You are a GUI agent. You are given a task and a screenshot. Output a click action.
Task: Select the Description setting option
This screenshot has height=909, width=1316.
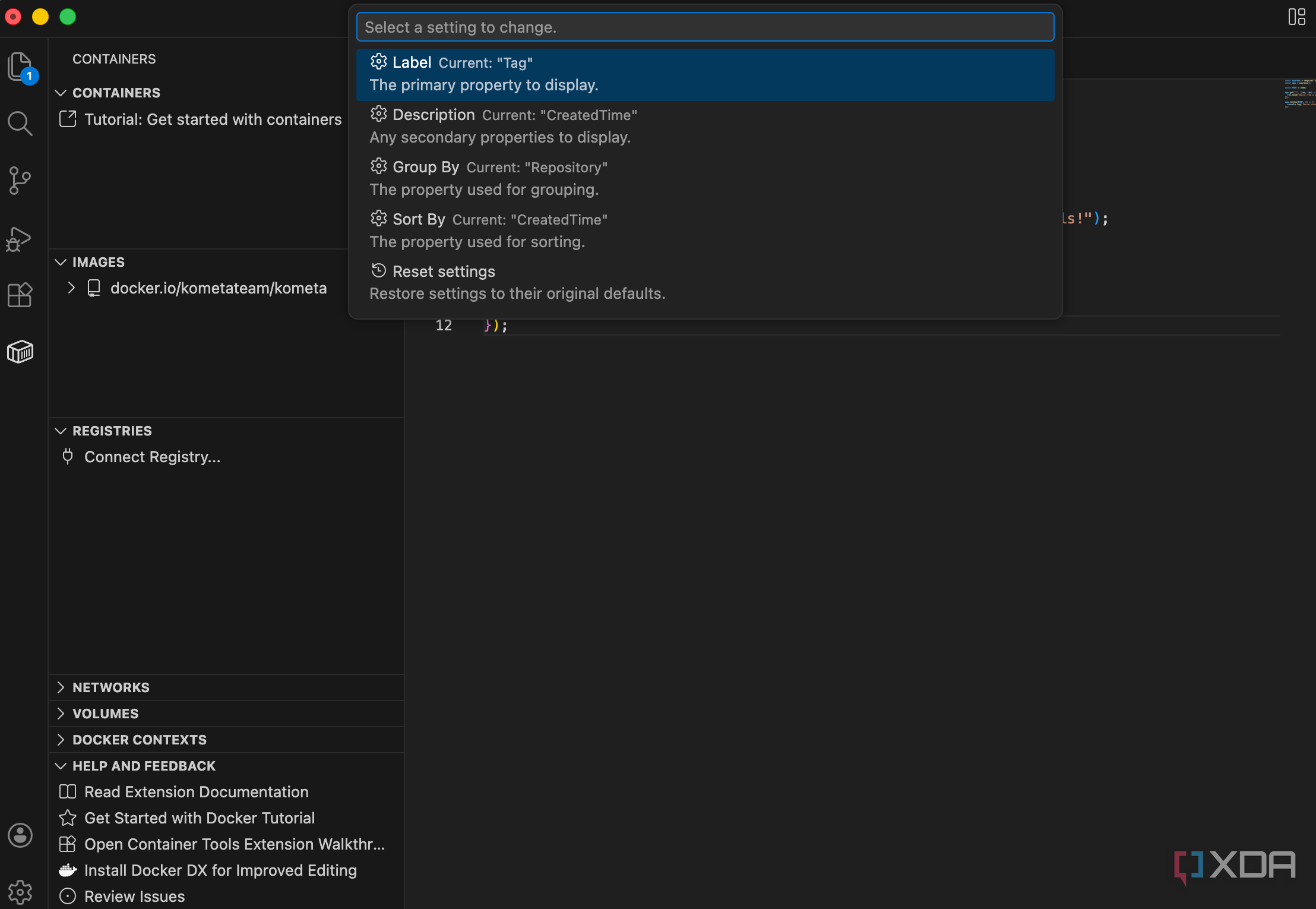[705, 126]
